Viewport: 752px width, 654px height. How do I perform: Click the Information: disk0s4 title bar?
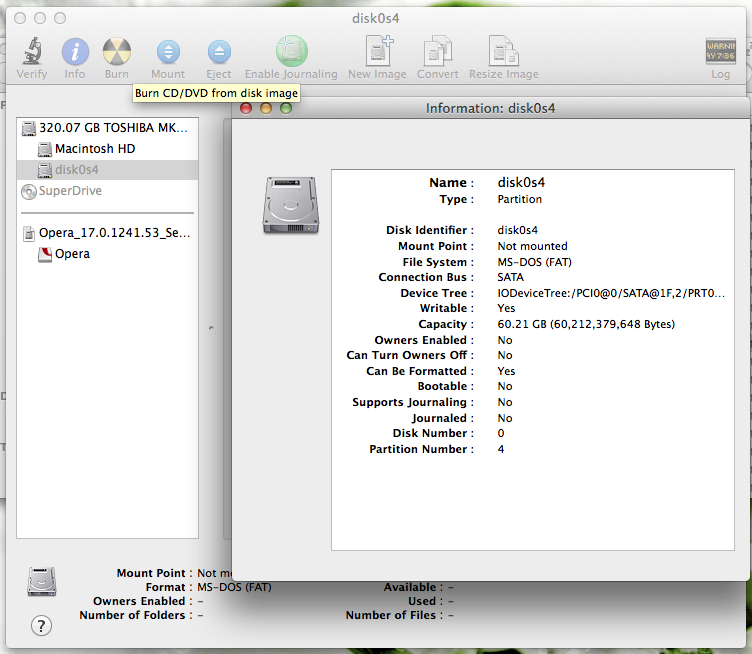point(490,108)
